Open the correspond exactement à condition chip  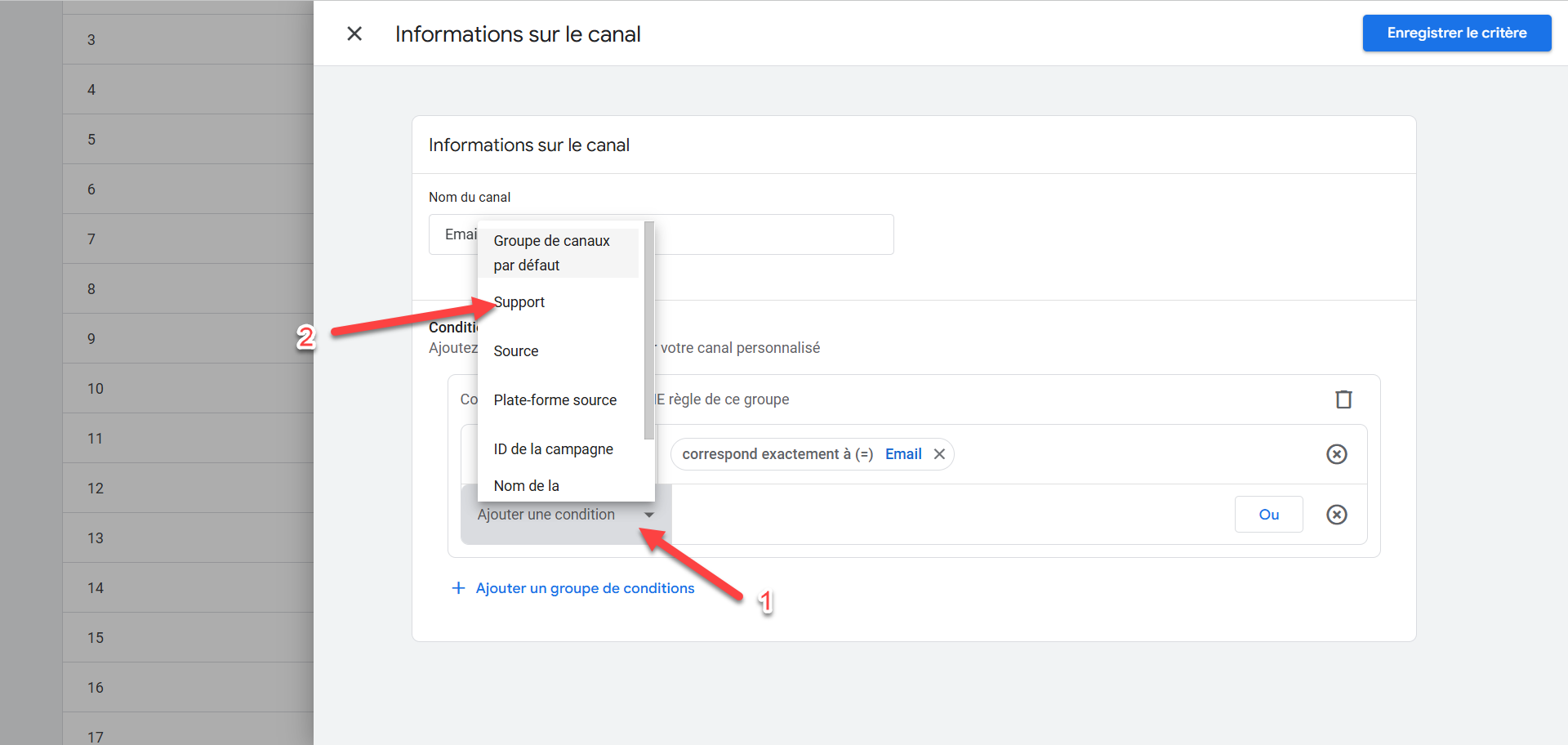pyautogui.click(x=777, y=454)
